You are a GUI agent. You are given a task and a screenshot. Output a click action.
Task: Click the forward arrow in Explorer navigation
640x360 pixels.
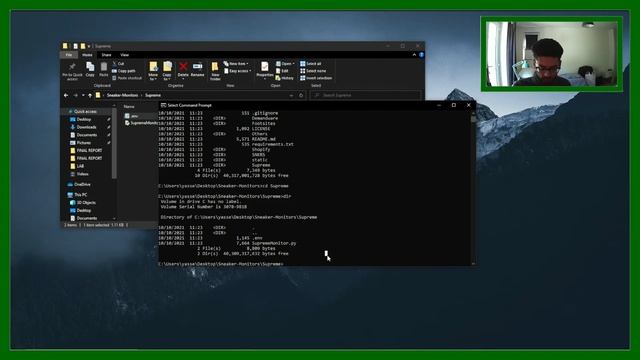point(76,96)
